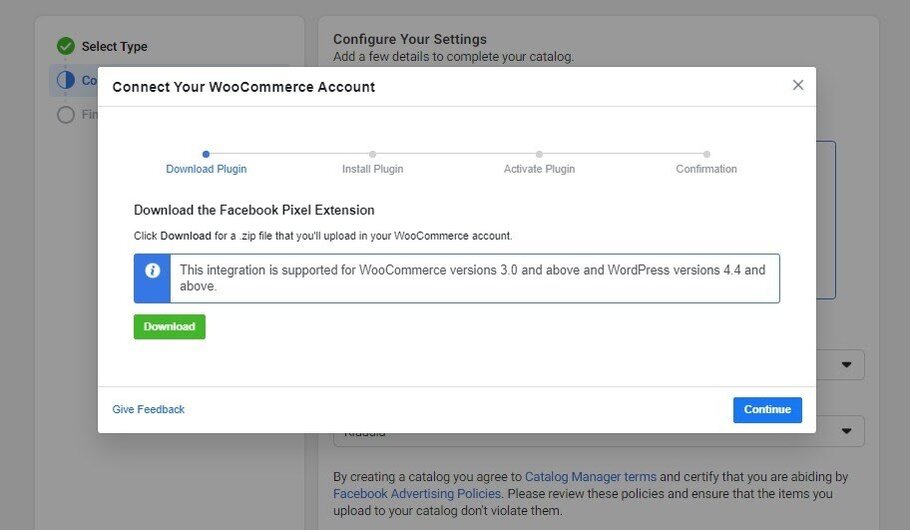
Task: Click the half-filled Configure step circle icon
Action: pyautogui.click(x=66, y=80)
